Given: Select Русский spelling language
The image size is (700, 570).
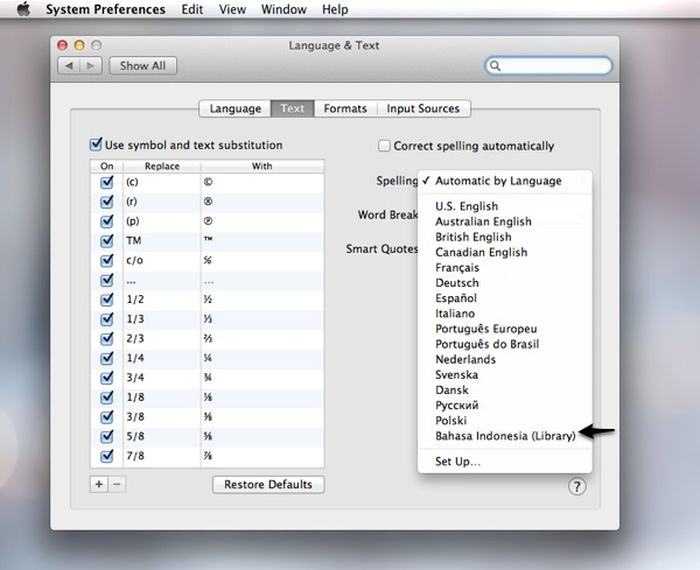Looking at the screenshot, I should pos(505,405).
